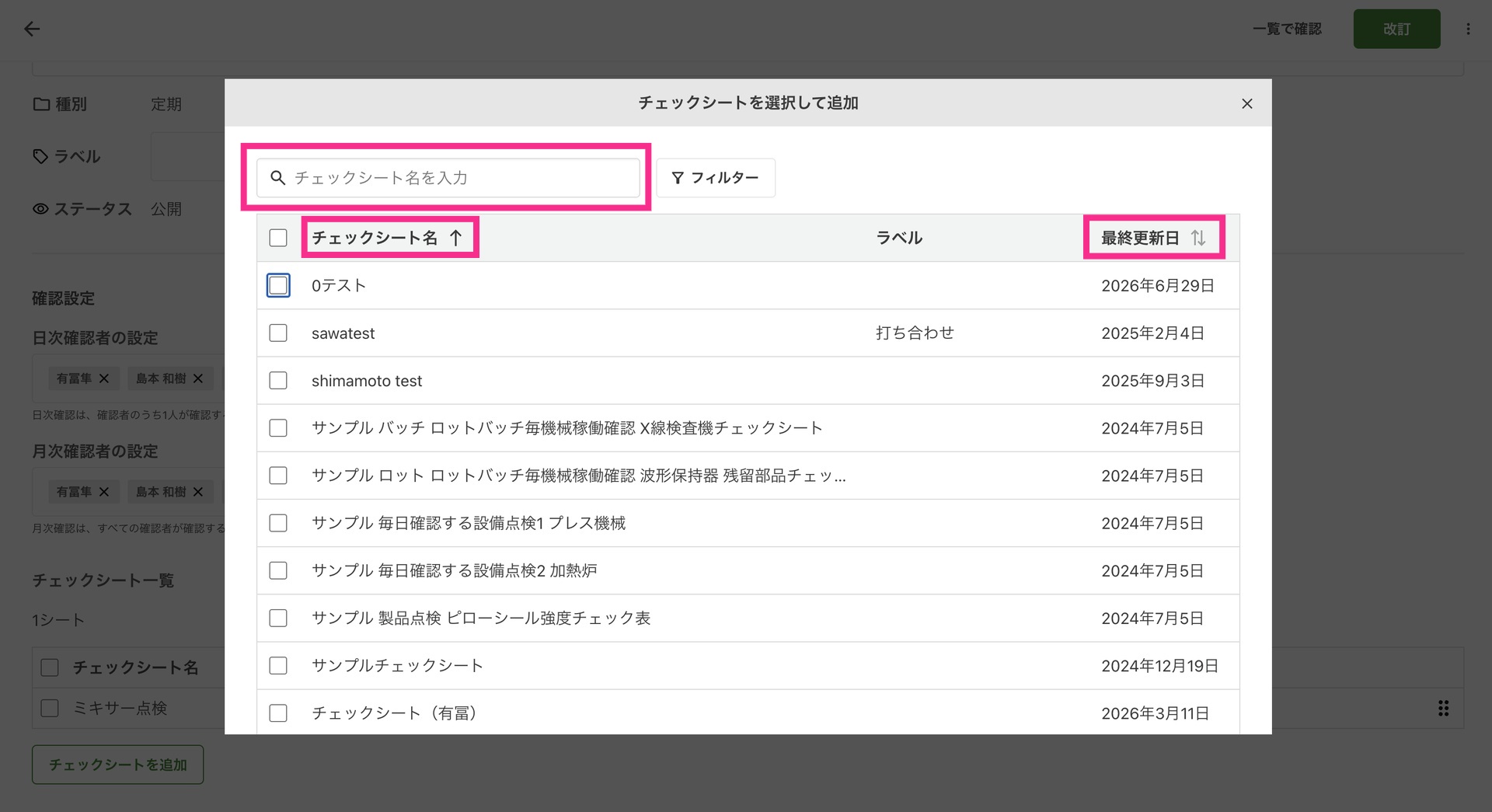Sort by チェックシート名 ascending arrow
The height and width of the screenshot is (812, 1492).
point(455,238)
